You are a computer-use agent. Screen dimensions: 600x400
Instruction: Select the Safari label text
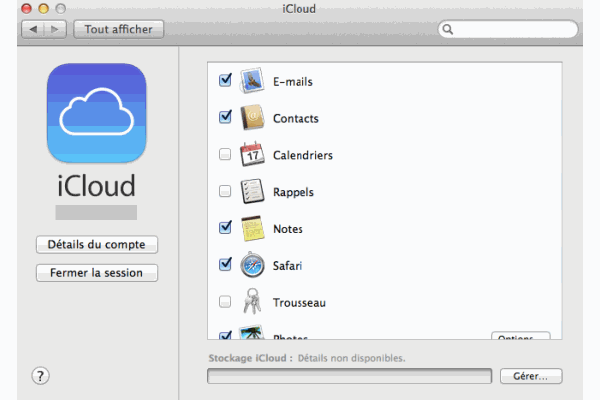click(x=287, y=266)
